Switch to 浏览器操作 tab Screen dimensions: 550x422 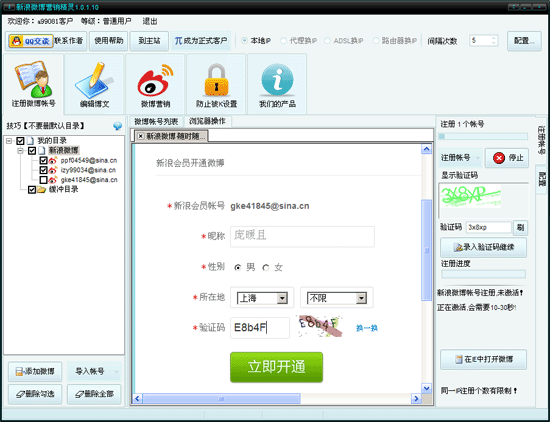tap(207, 121)
